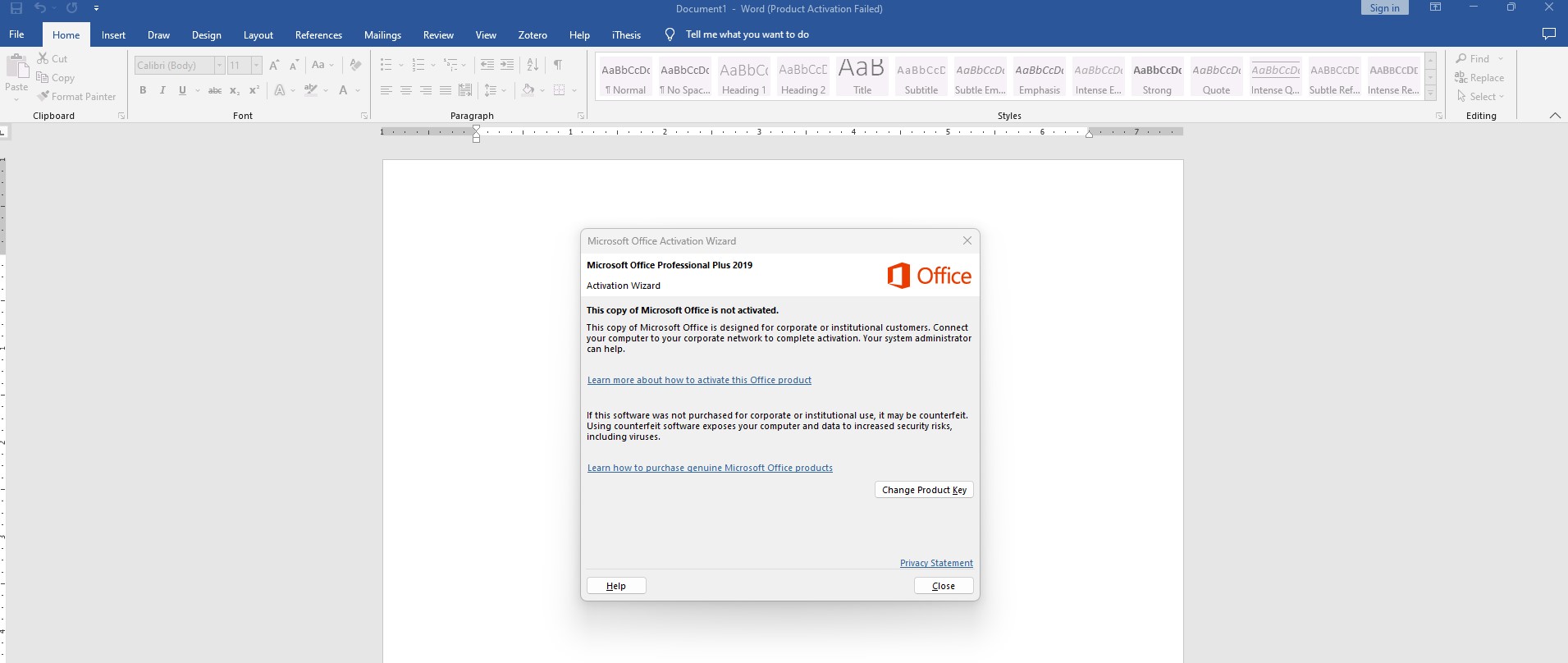1568x663 pixels.
Task: Click Decrease Indent icon
Action: (x=487, y=65)
